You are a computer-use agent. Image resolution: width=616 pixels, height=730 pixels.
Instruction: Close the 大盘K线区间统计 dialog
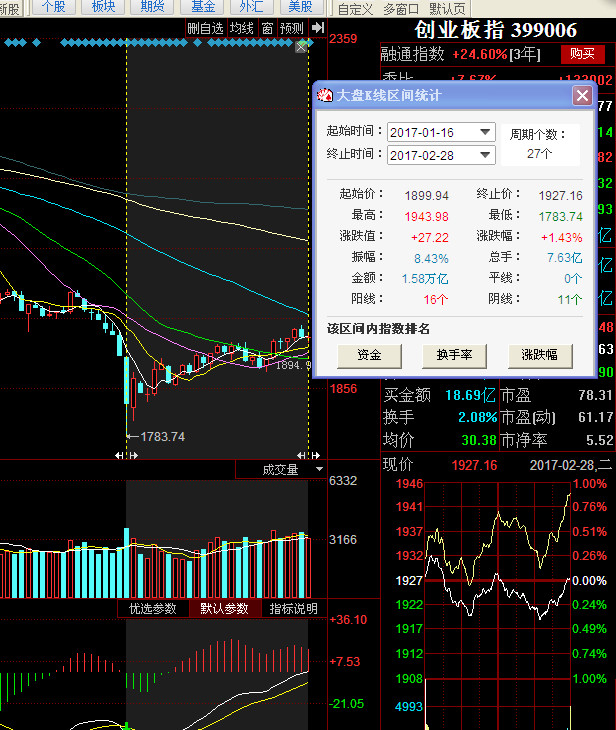coord(582,96)
